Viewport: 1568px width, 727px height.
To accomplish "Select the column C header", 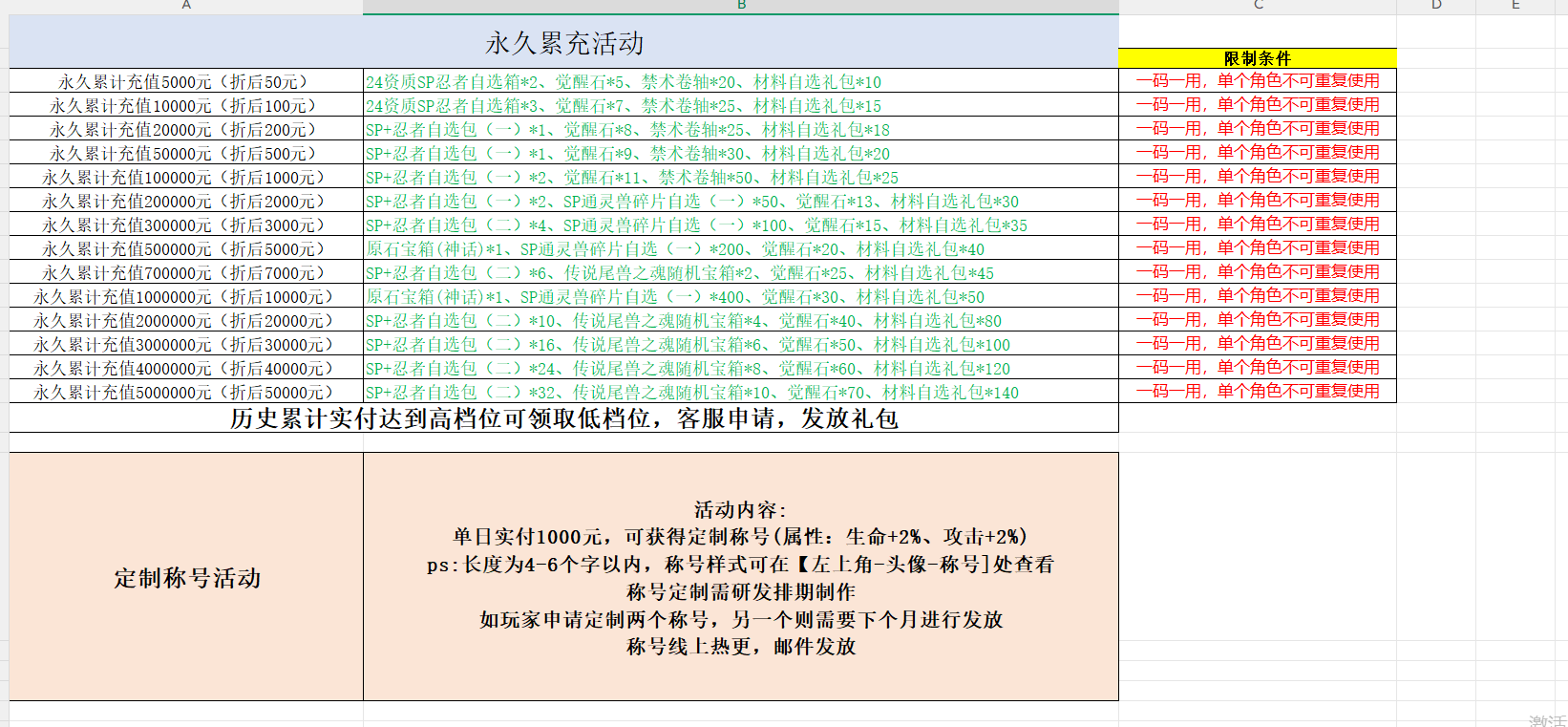I will 1258,6.
